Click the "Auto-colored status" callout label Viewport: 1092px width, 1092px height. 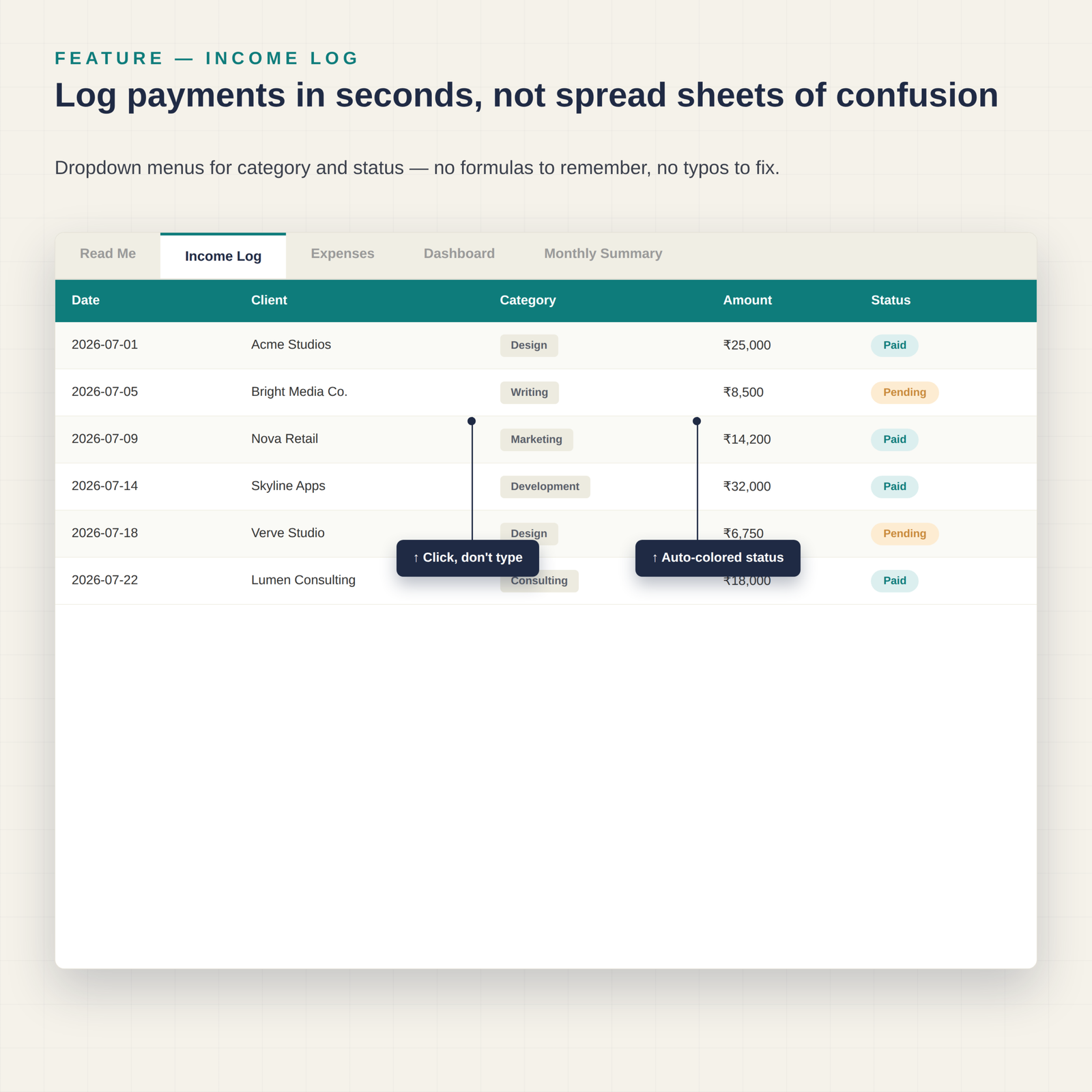pyautogui.click(x=718, y=558)
